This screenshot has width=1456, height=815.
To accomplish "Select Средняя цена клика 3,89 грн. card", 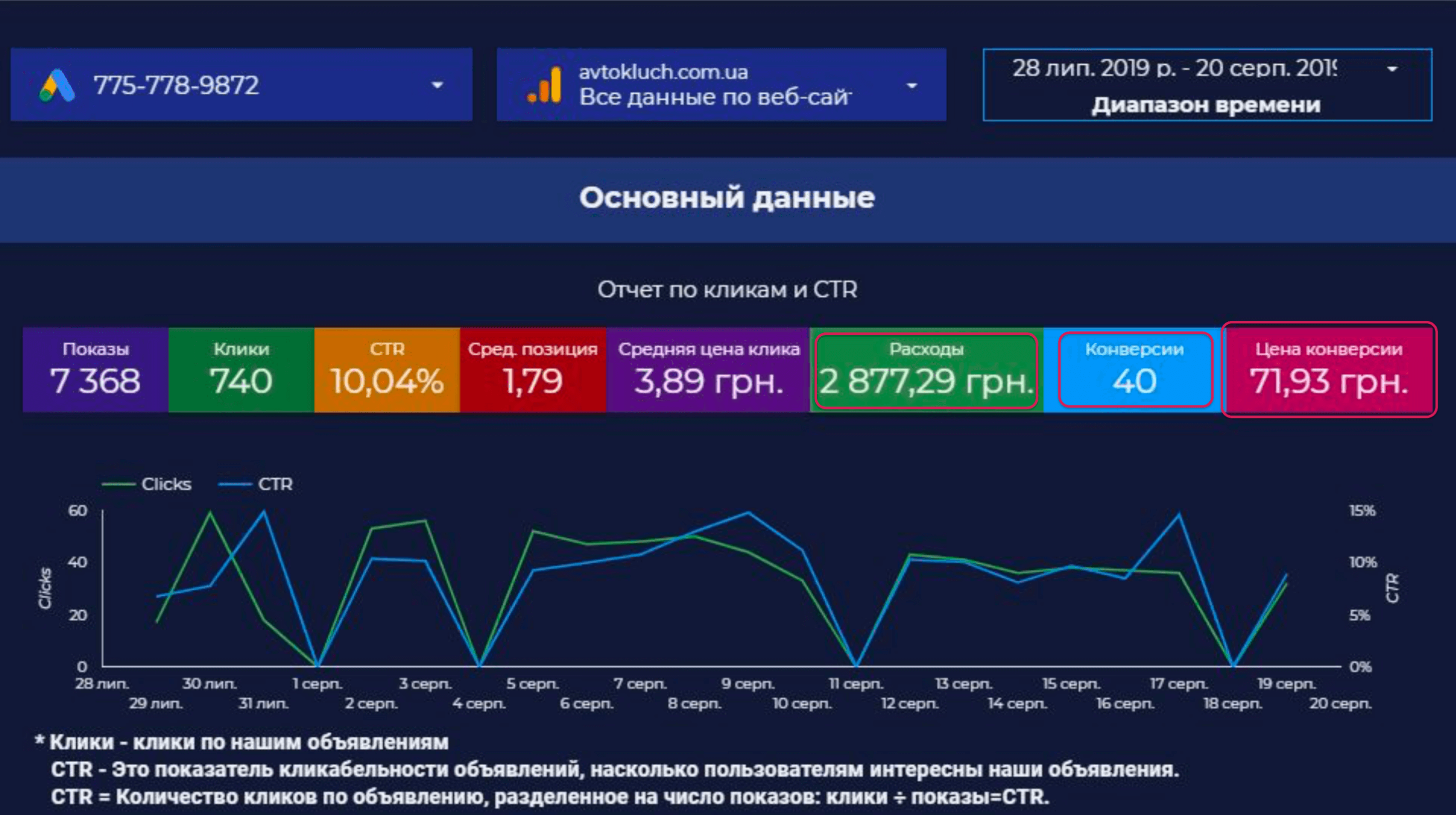I will (x=708, y=370).
